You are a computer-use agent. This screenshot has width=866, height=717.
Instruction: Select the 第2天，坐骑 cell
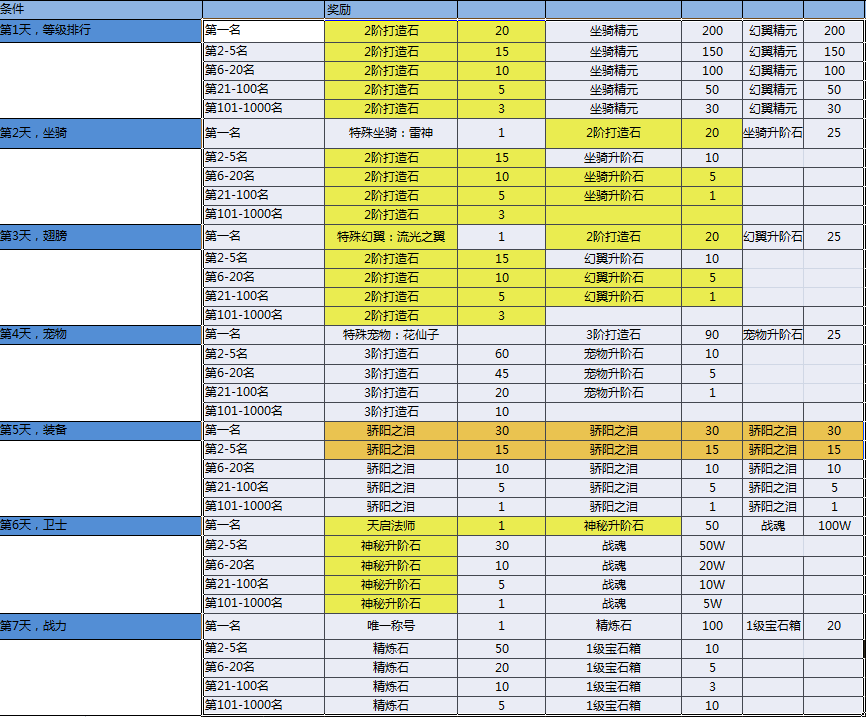pyautogui.click(x=100, y=133)
